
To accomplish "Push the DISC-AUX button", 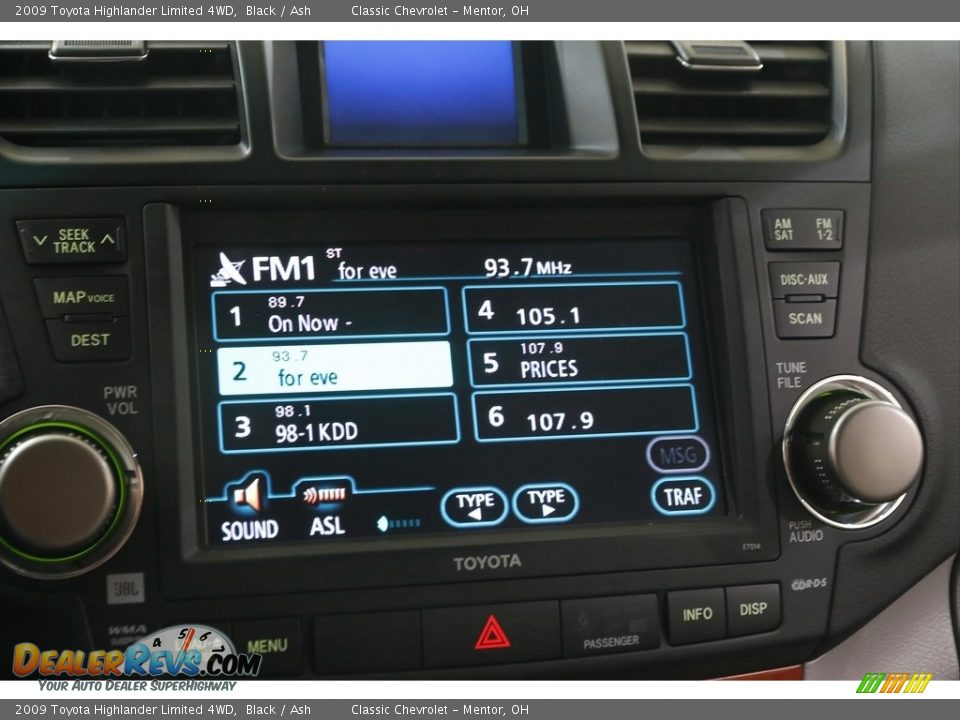I will pyautogui.click(x=804, y=280).
